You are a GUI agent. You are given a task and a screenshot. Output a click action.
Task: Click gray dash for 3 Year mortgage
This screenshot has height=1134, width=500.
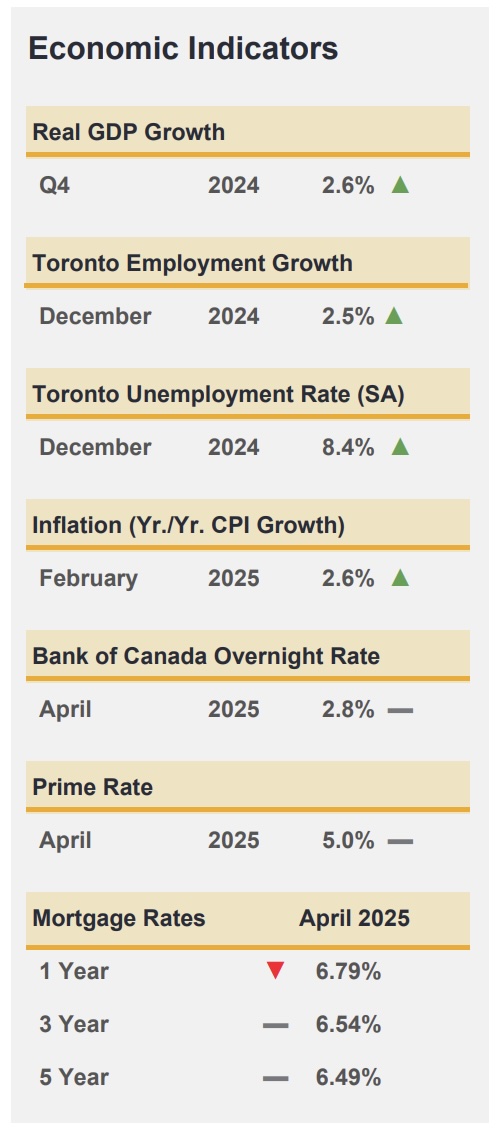(275, 1026)
